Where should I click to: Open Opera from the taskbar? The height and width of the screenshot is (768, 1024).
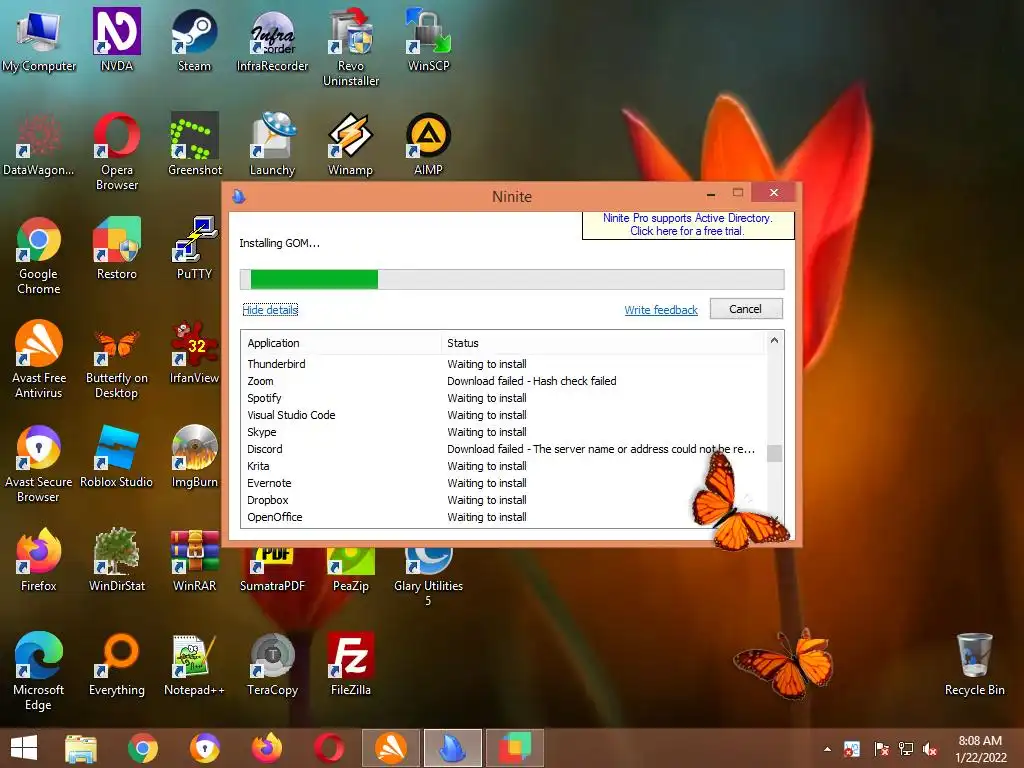[x=328, y=748]
